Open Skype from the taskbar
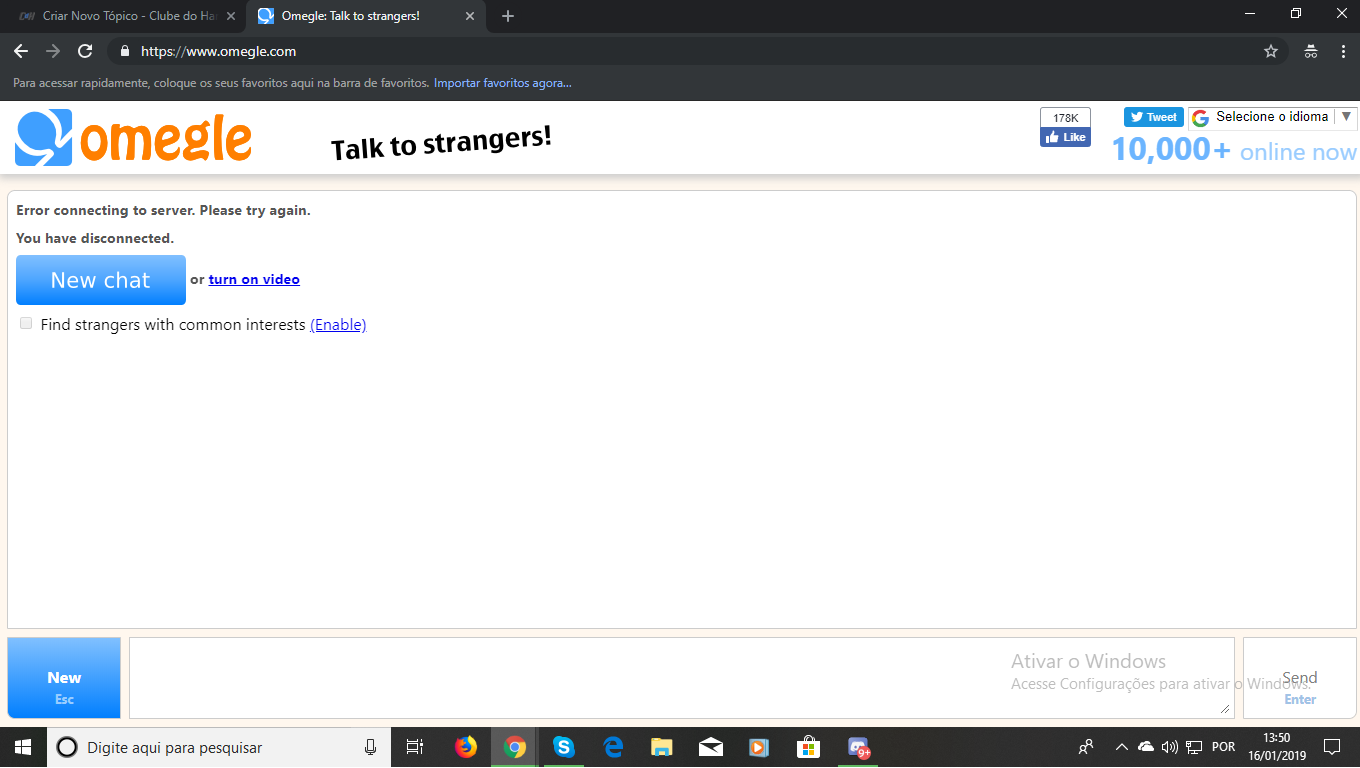This screenshot has width=1360, height=768. tap(564, 747)
